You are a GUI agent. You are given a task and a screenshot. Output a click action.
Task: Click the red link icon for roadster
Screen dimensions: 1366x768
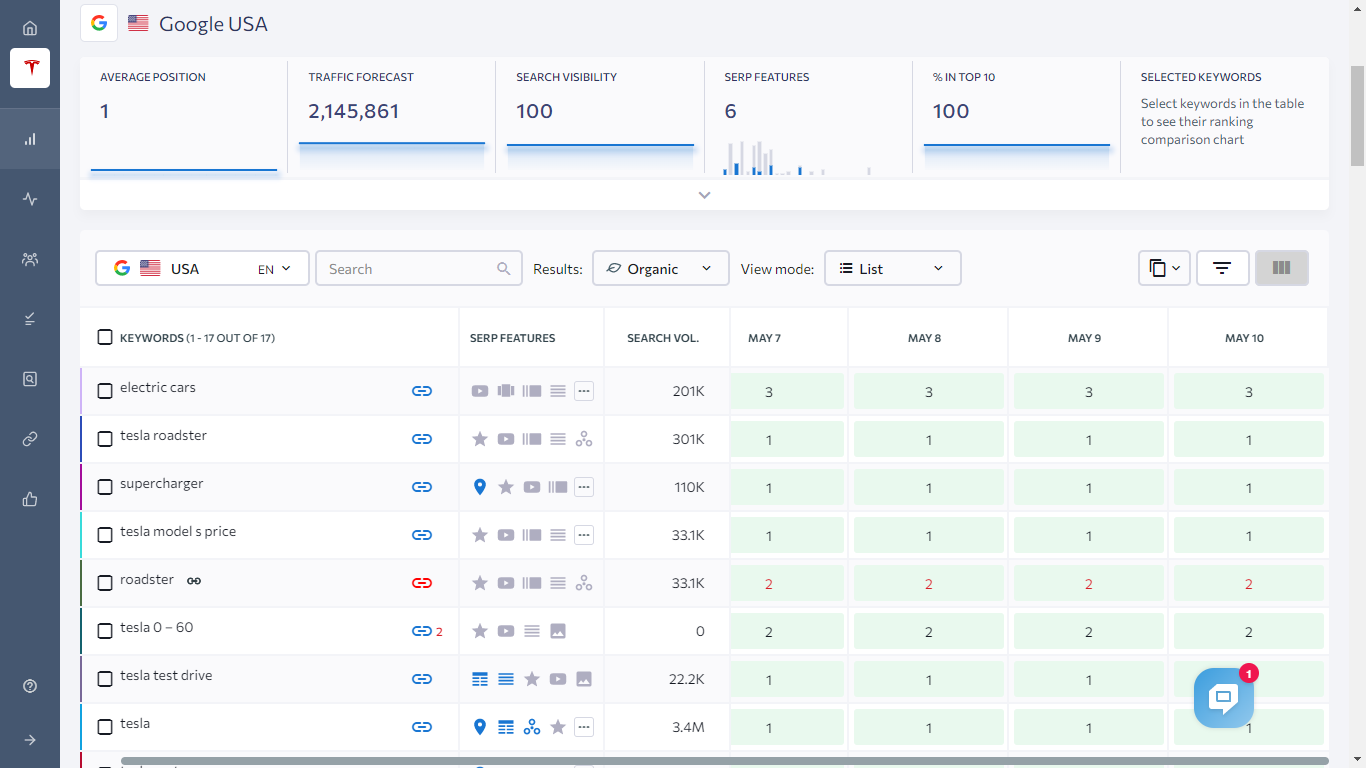(422, 583)
